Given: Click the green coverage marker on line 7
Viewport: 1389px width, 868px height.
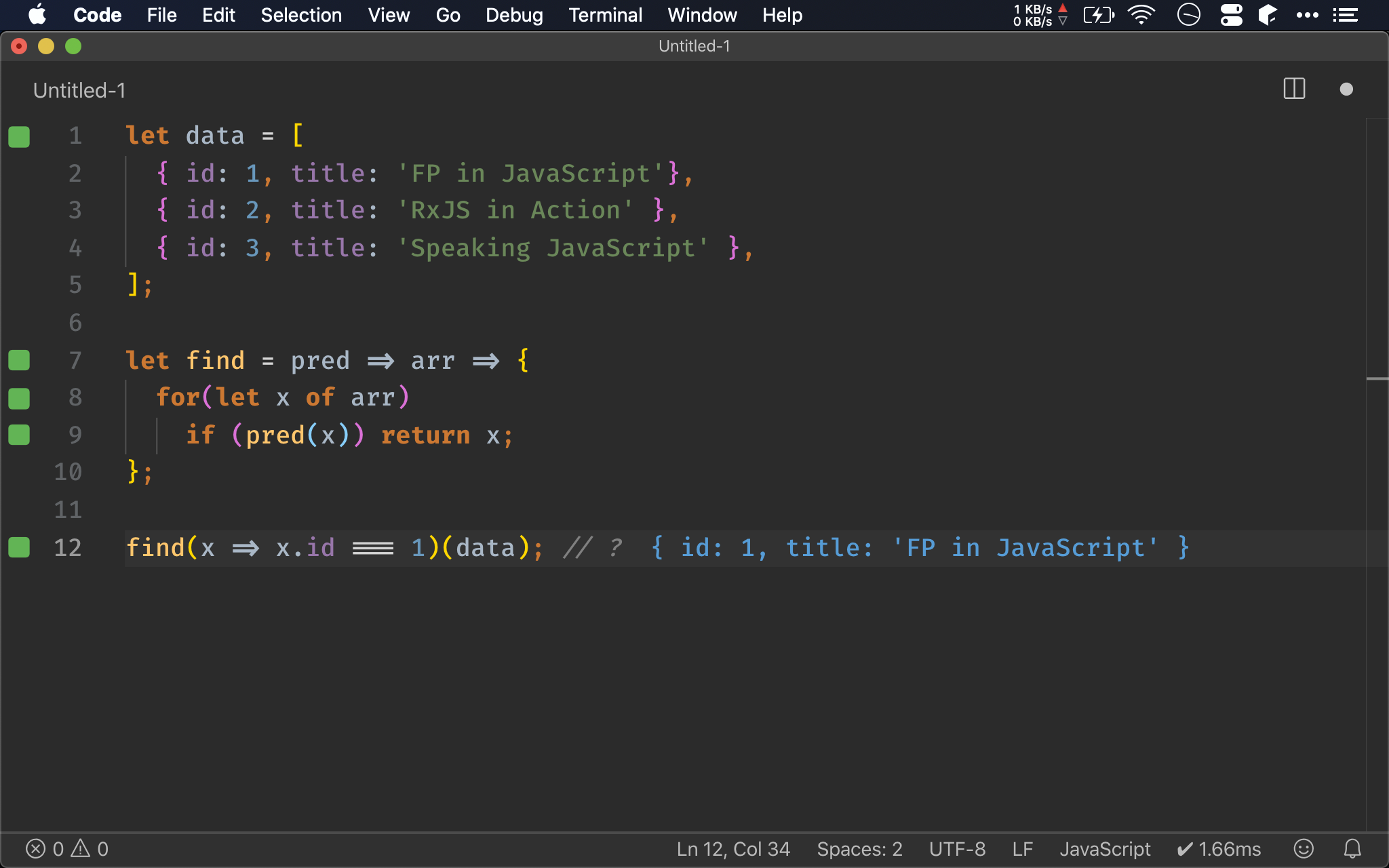Looking at the screenshot, I should [19, 361].
